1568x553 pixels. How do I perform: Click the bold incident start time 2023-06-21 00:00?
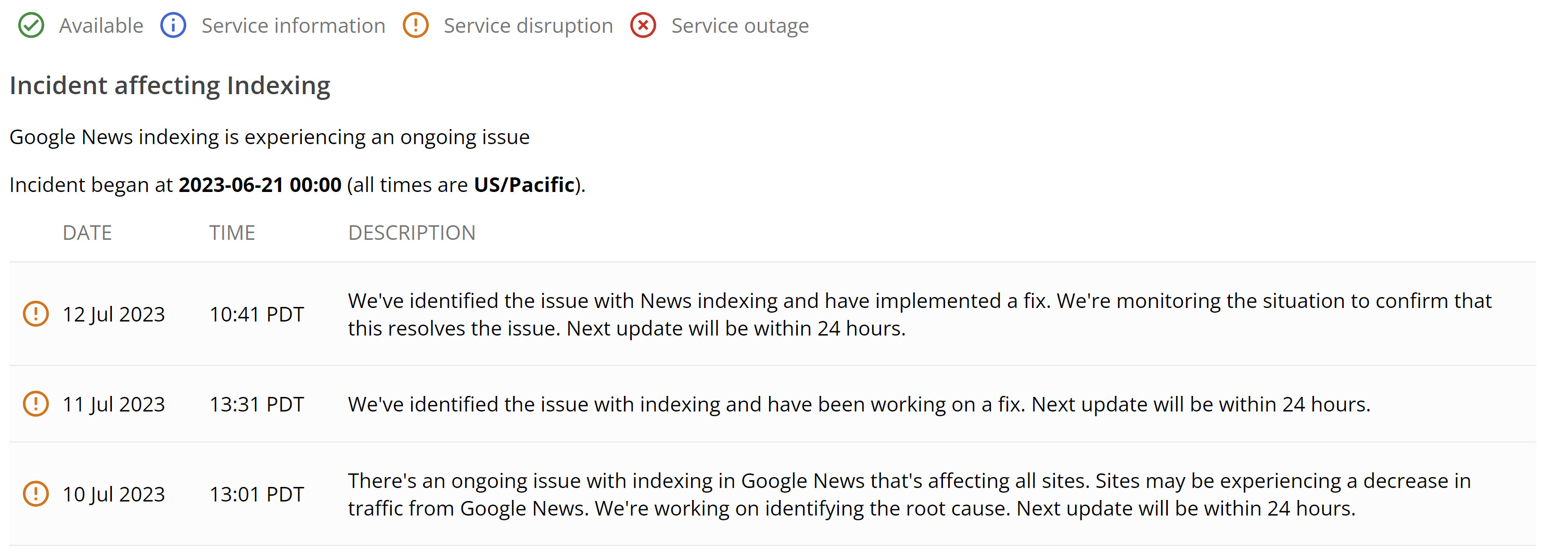260,184
